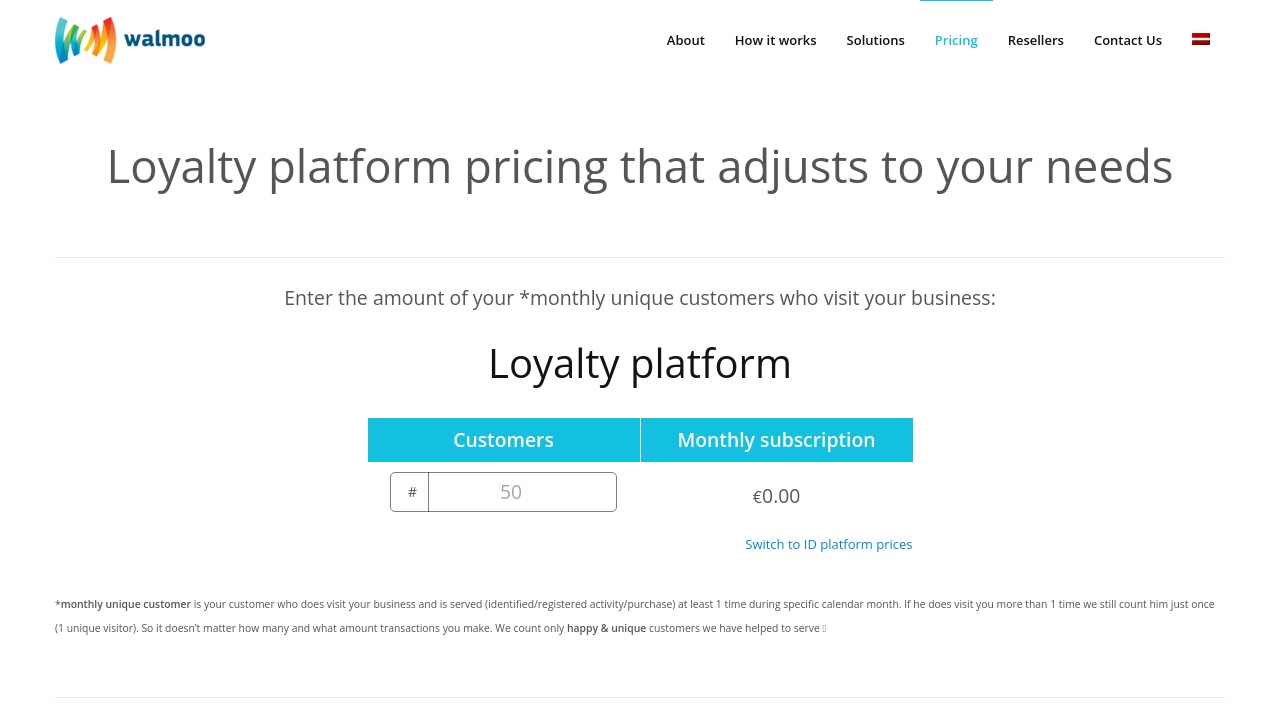Screen dimensions: 1280x720
Task: Open the Resellers page
Action: click(x=1035, y=40)
